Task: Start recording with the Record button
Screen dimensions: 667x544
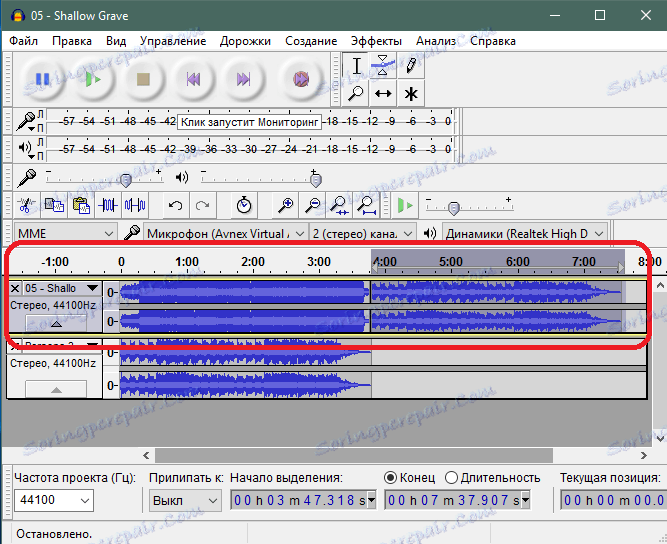Action: click(x=300, y=79)
